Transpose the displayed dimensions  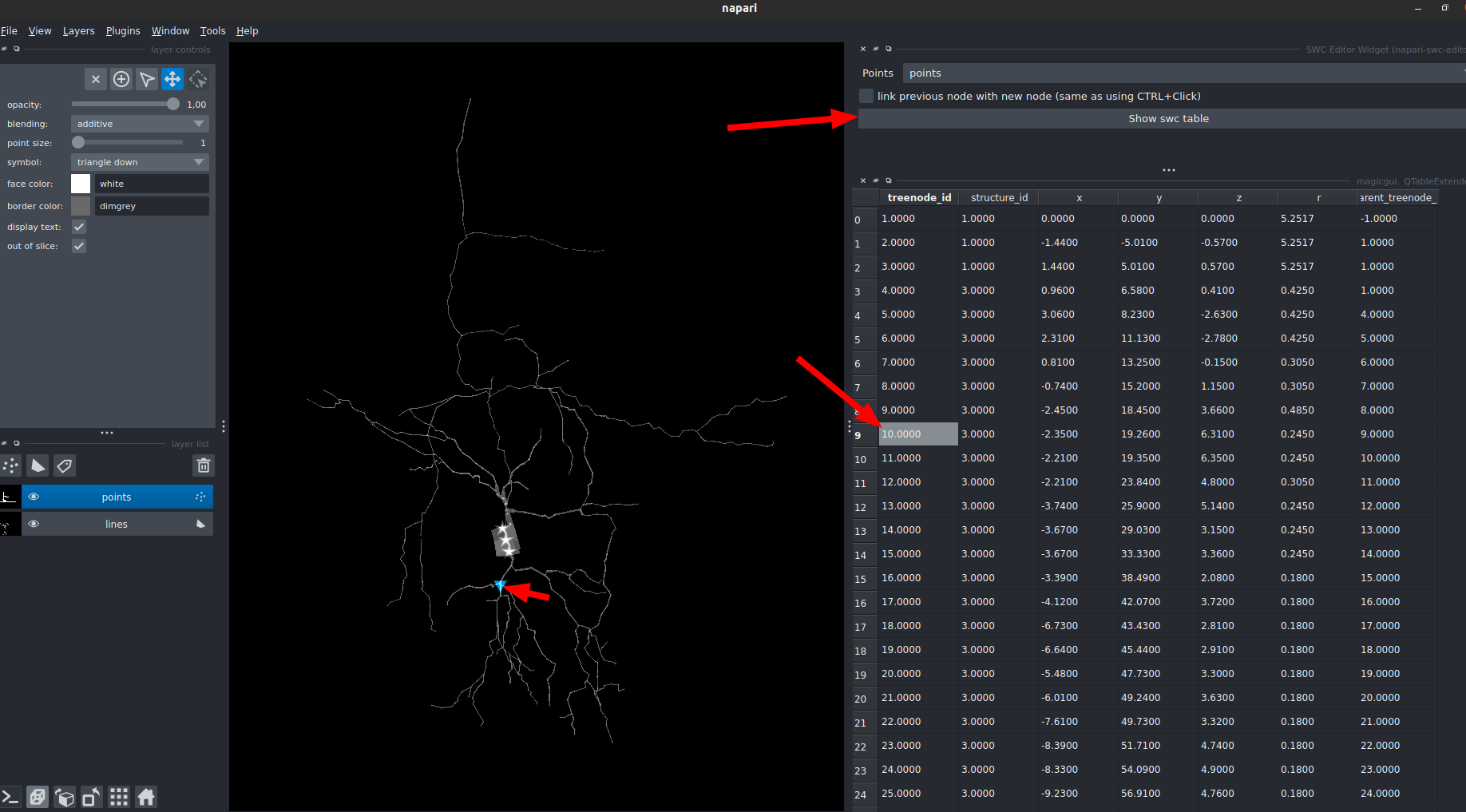click(x=92, y=797)
